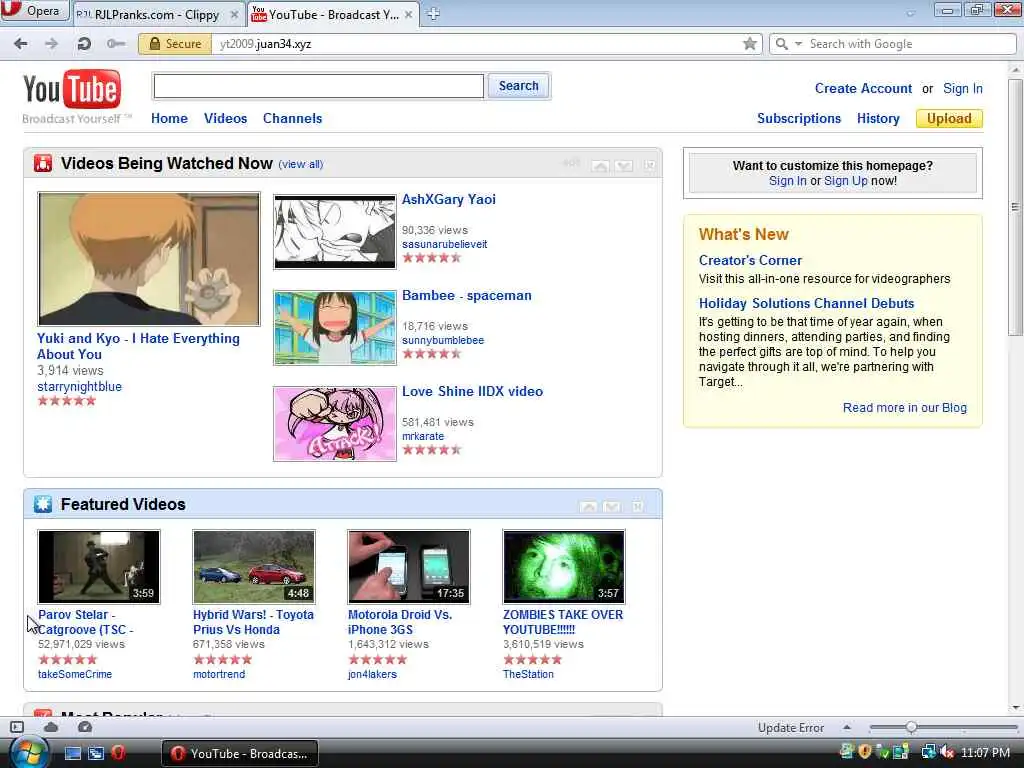Viewport: 1024px width, 768px height.
Task: Close the RJLPranks.com tab
Action: pos(234,14)
